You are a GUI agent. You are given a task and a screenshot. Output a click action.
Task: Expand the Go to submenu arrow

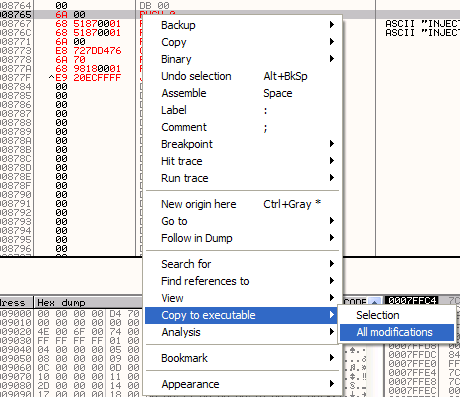point(332,221)
